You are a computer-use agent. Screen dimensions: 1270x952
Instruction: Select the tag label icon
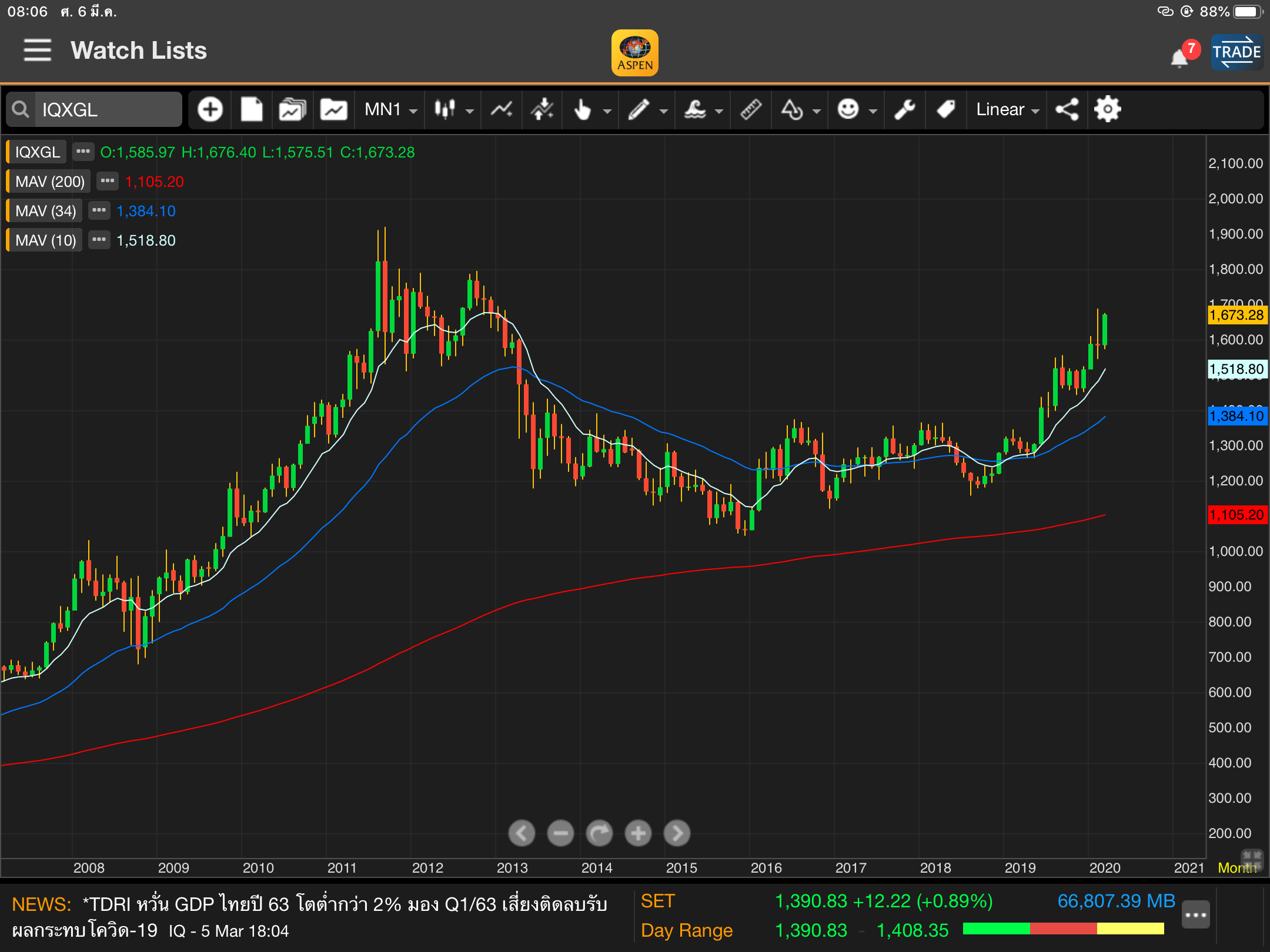point(945,110)
